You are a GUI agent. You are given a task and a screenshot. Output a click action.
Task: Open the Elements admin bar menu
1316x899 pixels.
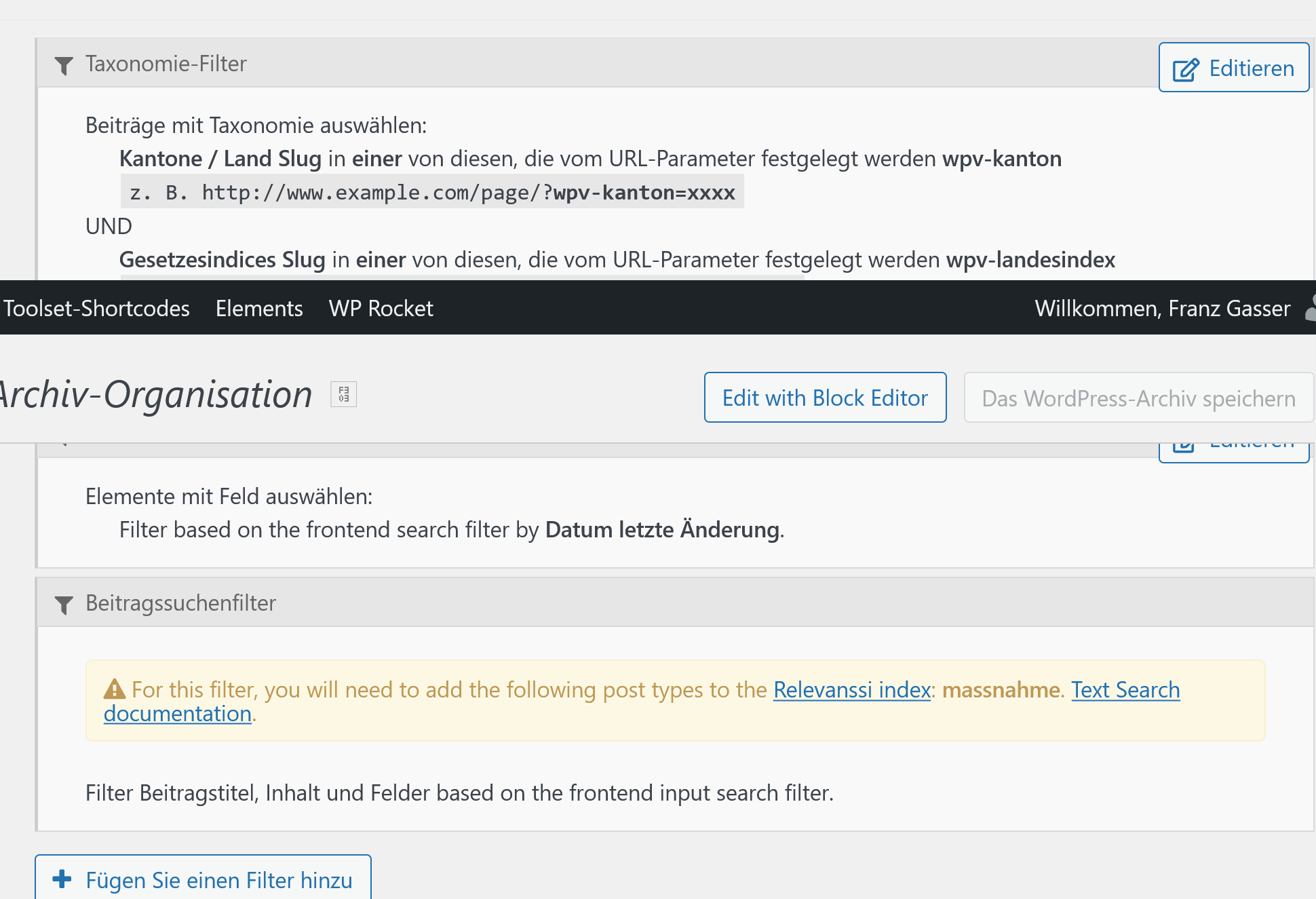pos(259,308)
